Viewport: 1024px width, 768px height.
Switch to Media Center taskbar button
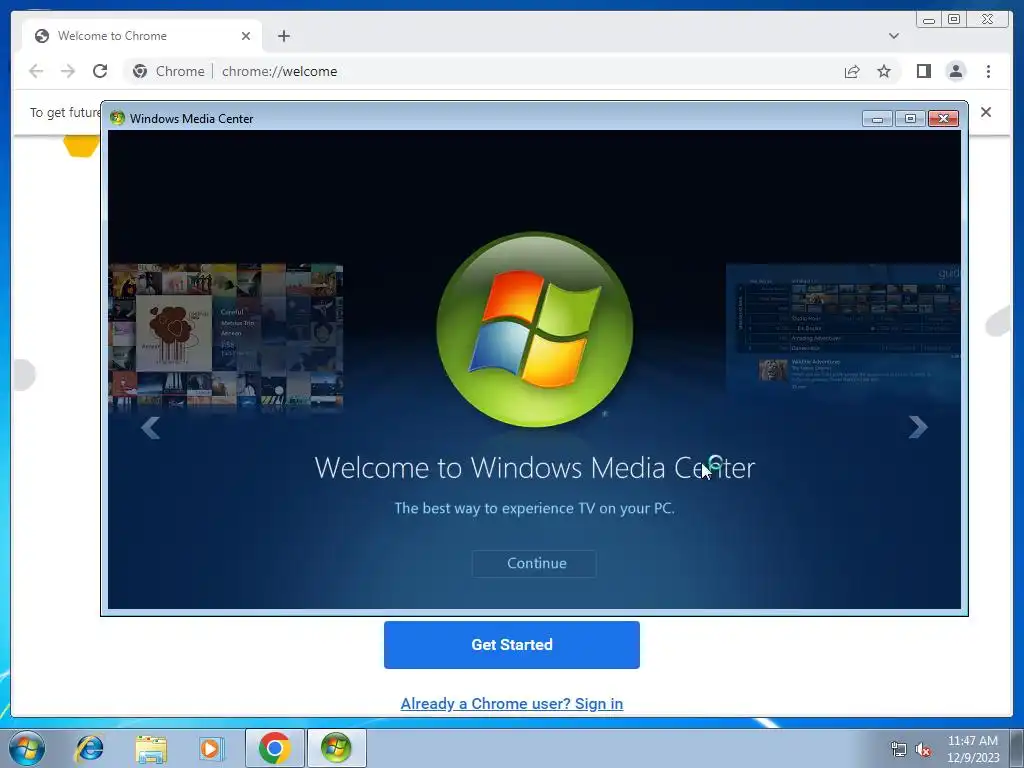click(336, 748)
